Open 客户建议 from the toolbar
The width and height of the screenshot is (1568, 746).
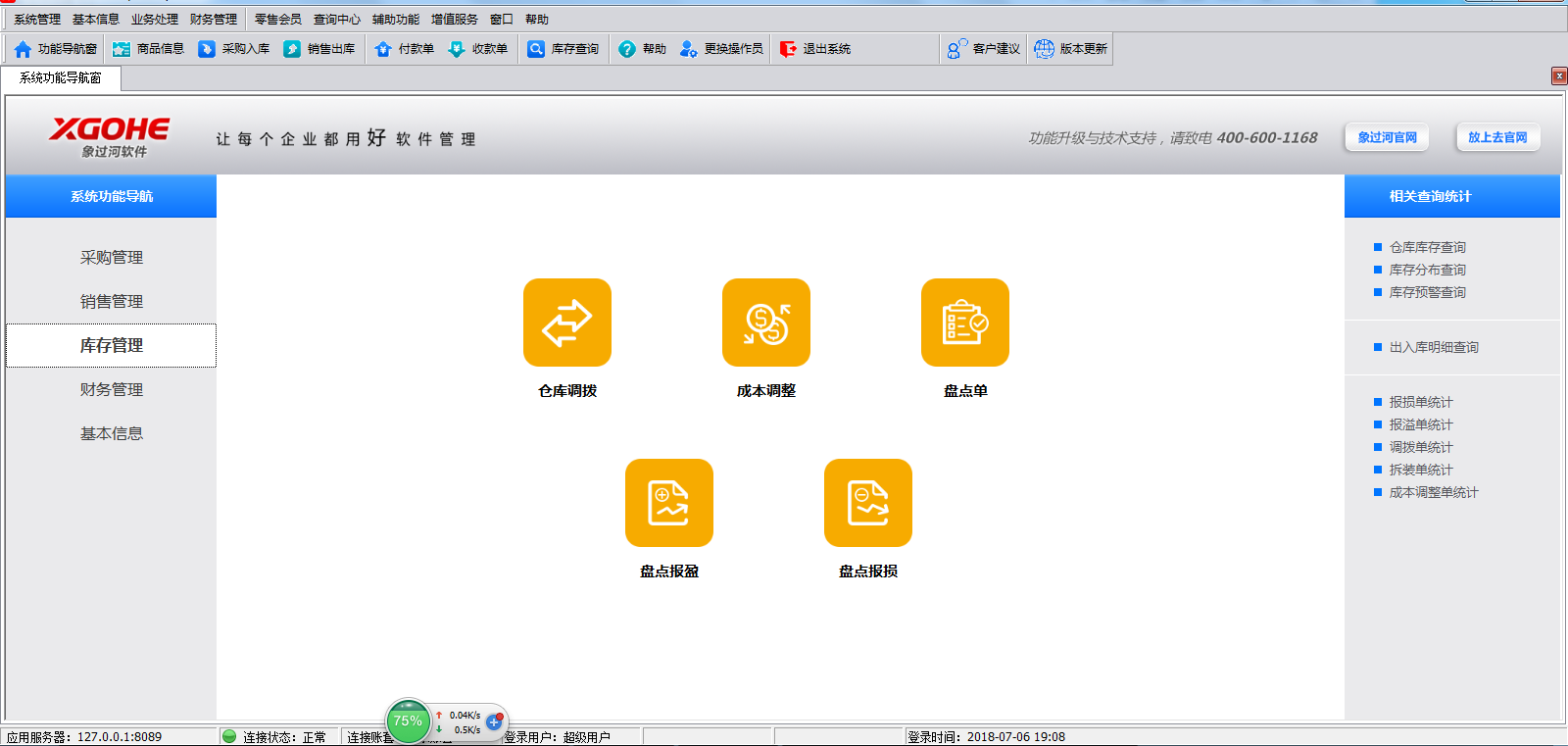coord(984,49)
